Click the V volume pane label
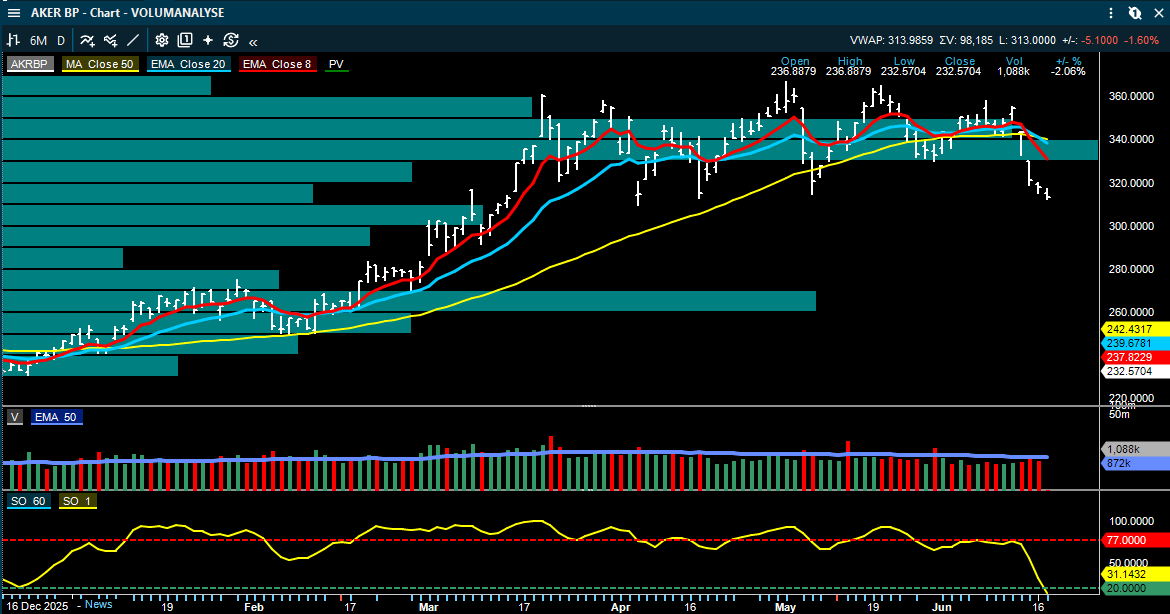The width and height of the screenshot is (1170, 614). [x=15, y=417]
